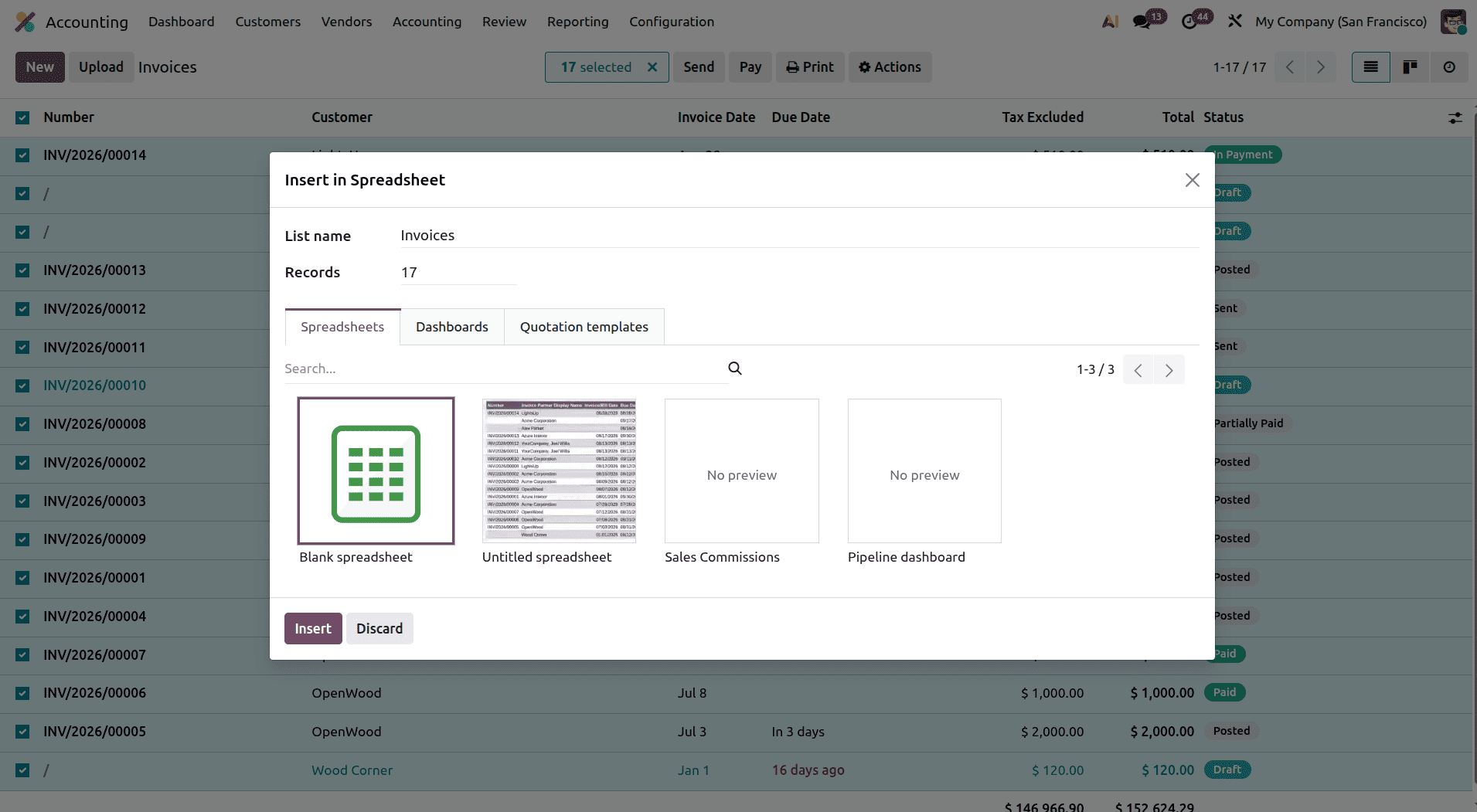
Task: Open the company switcher My Company (San Francisco)
Action: click(x=1341, y=22)
